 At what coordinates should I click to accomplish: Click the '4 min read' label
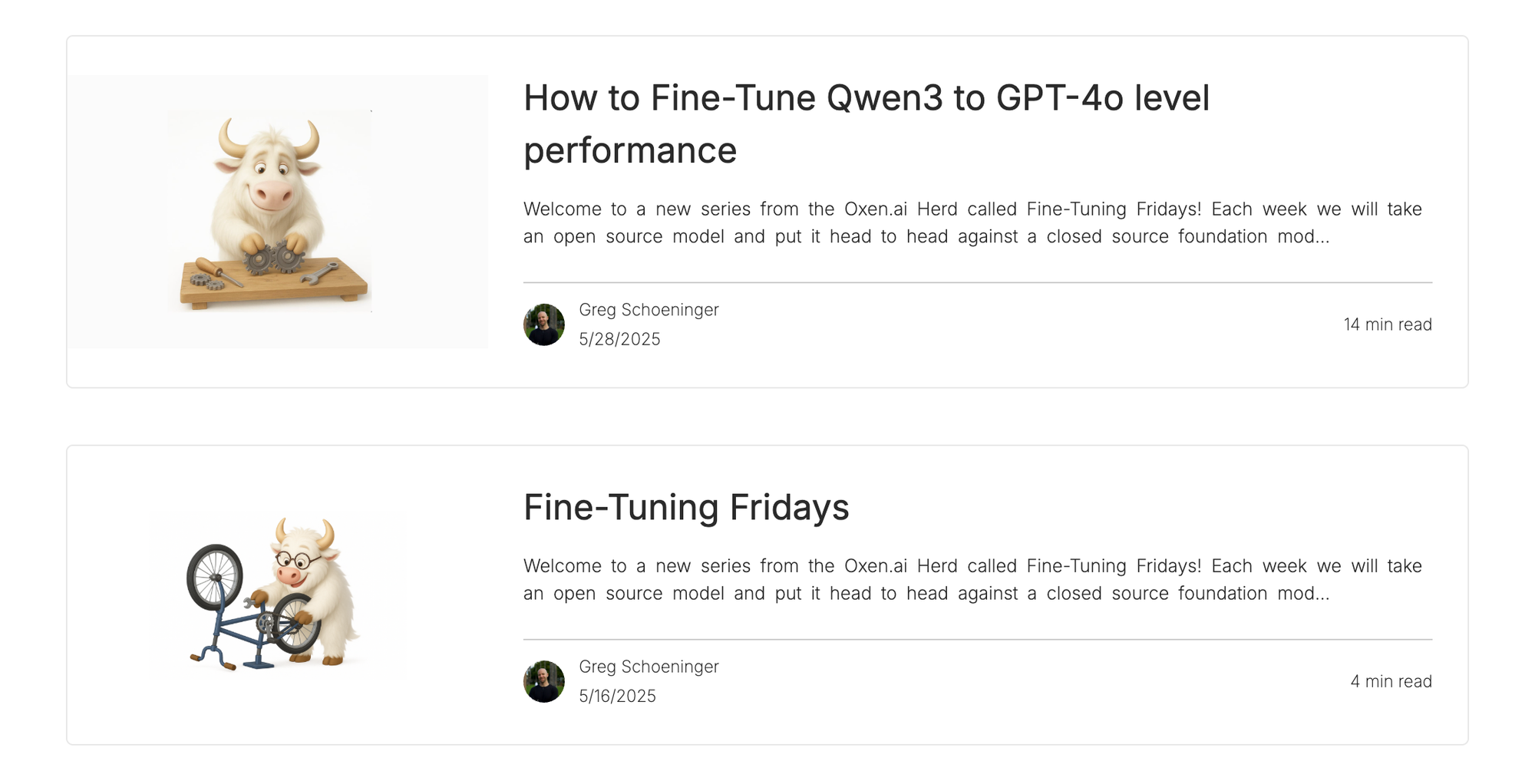coord(1391,681)
